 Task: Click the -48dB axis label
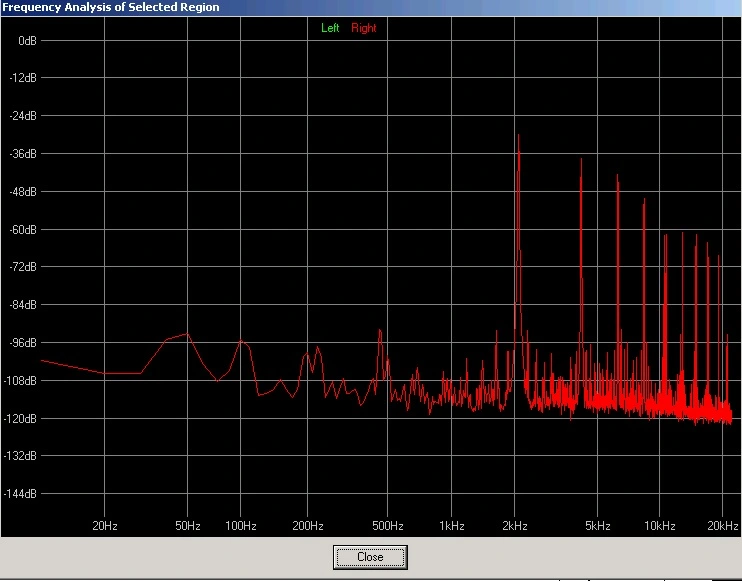pyautogui.click(x=23, y=192)
